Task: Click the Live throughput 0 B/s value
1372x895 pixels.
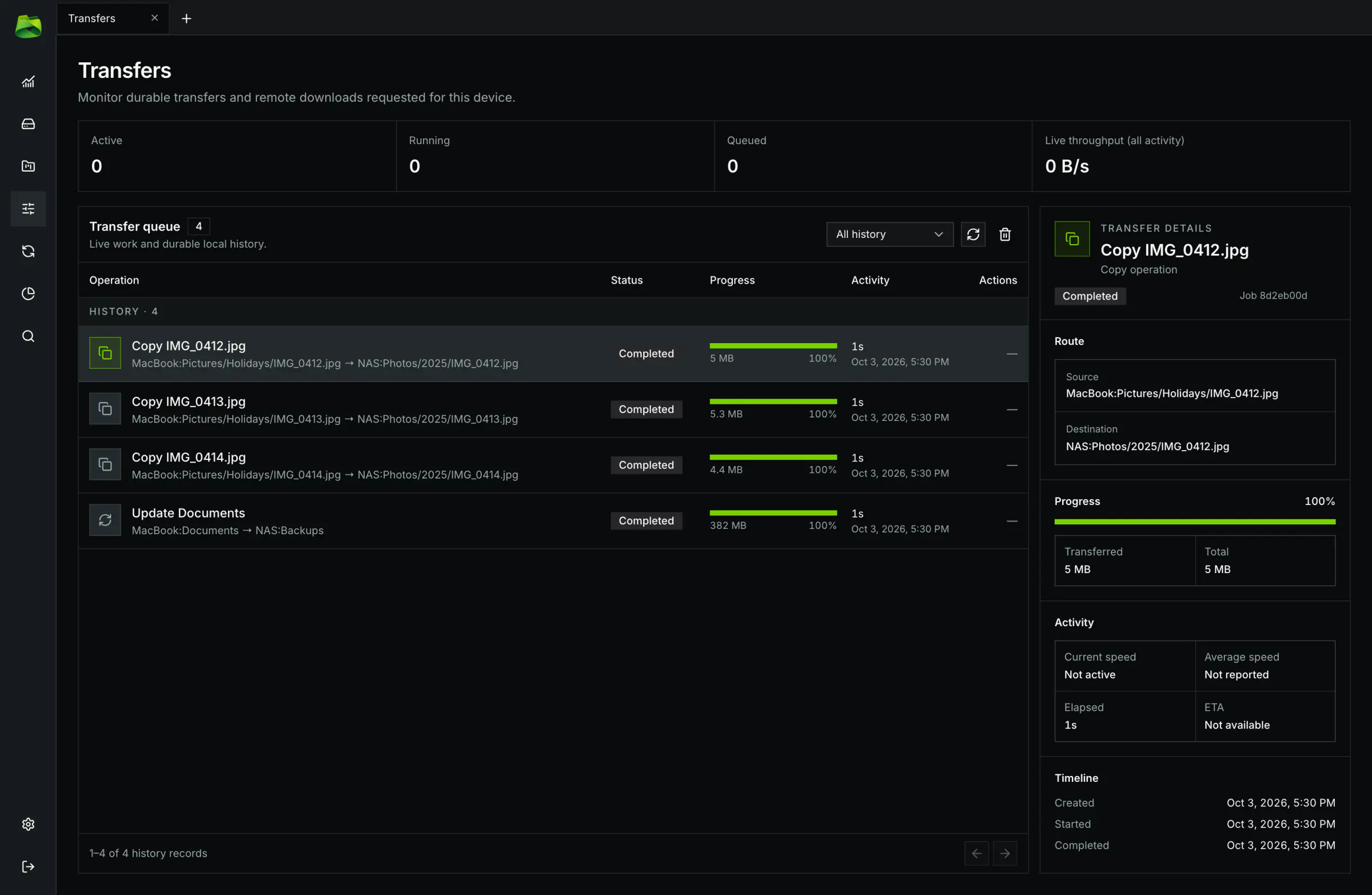Action: (x=1067, y=166)
